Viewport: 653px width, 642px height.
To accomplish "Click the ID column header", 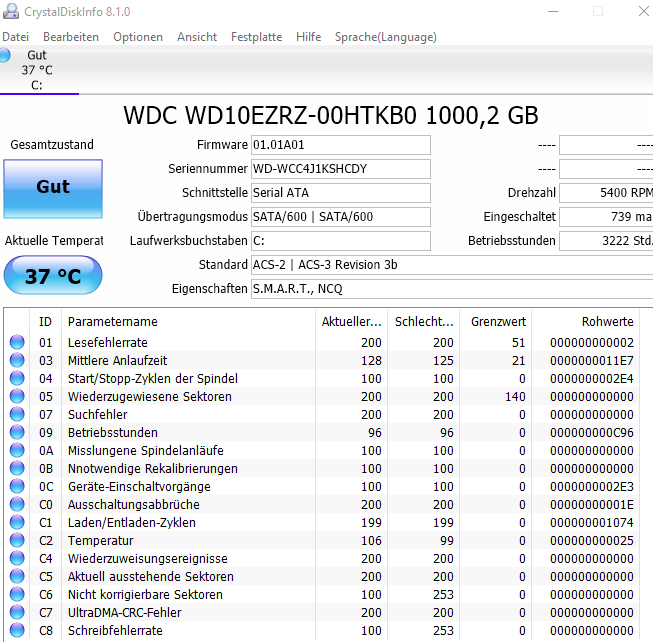I will click(x=45, y=321).
